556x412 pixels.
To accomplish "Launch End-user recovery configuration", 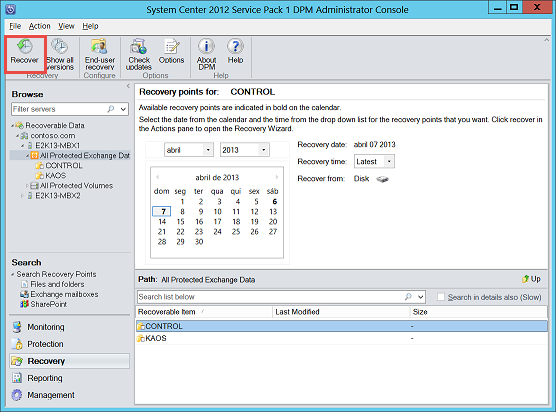I will (x=100, y=54).
